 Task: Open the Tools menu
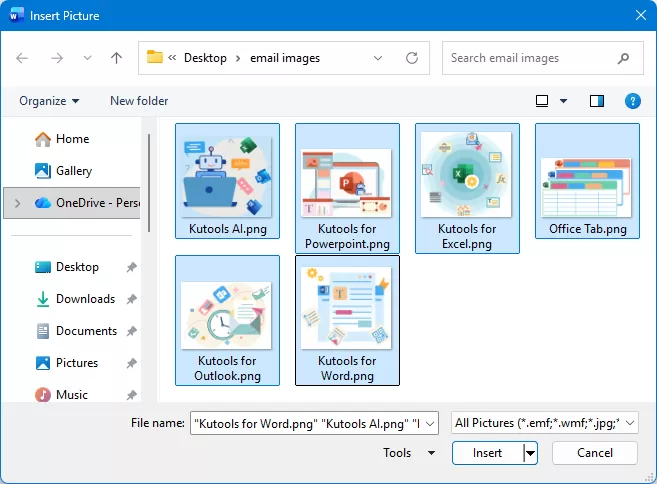click(x=409, y=453)
